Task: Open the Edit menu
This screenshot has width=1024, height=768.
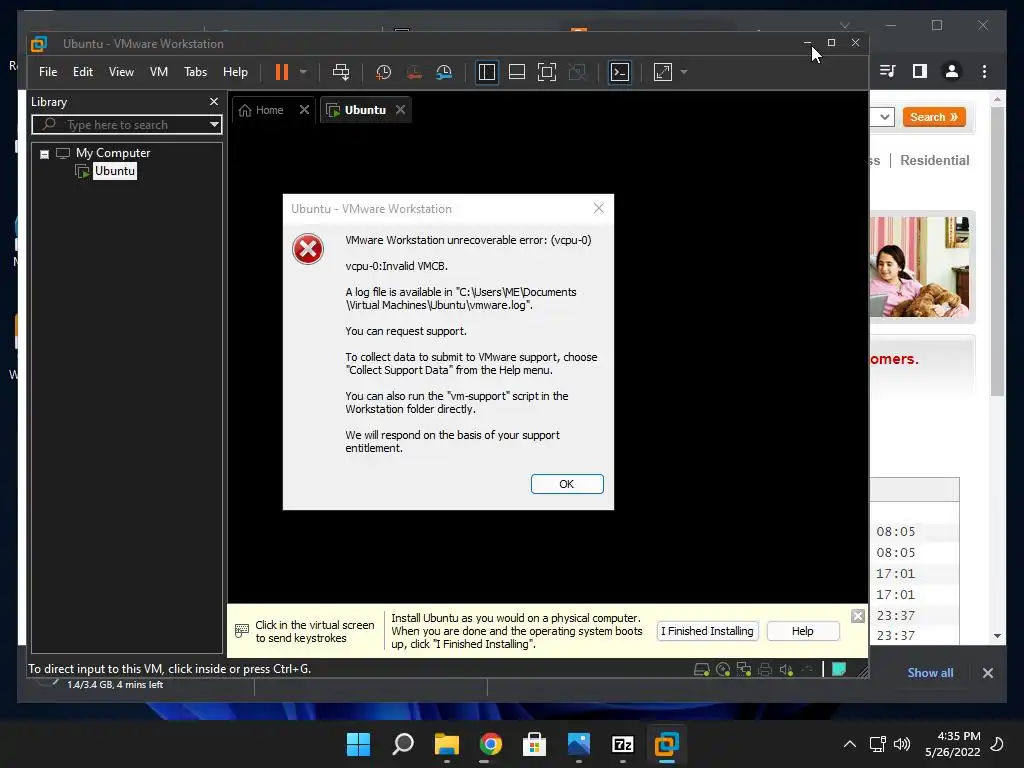Action: coord(83,72)
